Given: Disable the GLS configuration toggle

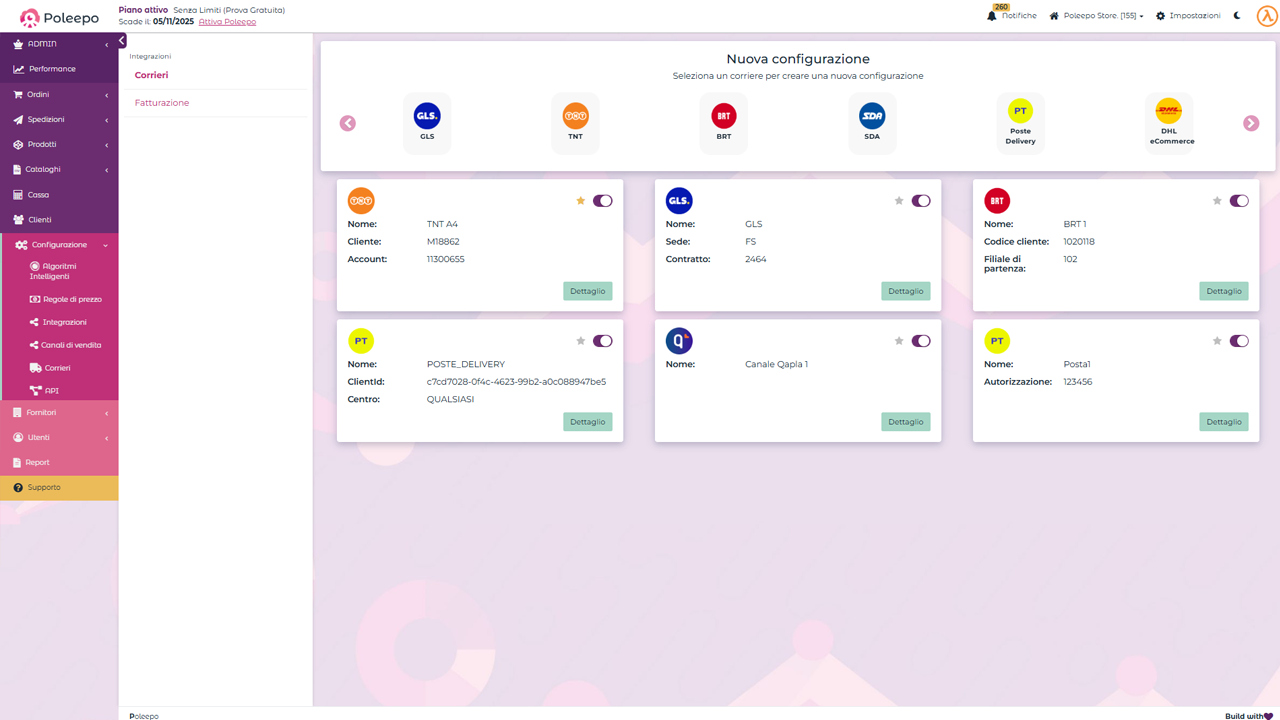Looking at the screenshot, I should tap(921, 201).
